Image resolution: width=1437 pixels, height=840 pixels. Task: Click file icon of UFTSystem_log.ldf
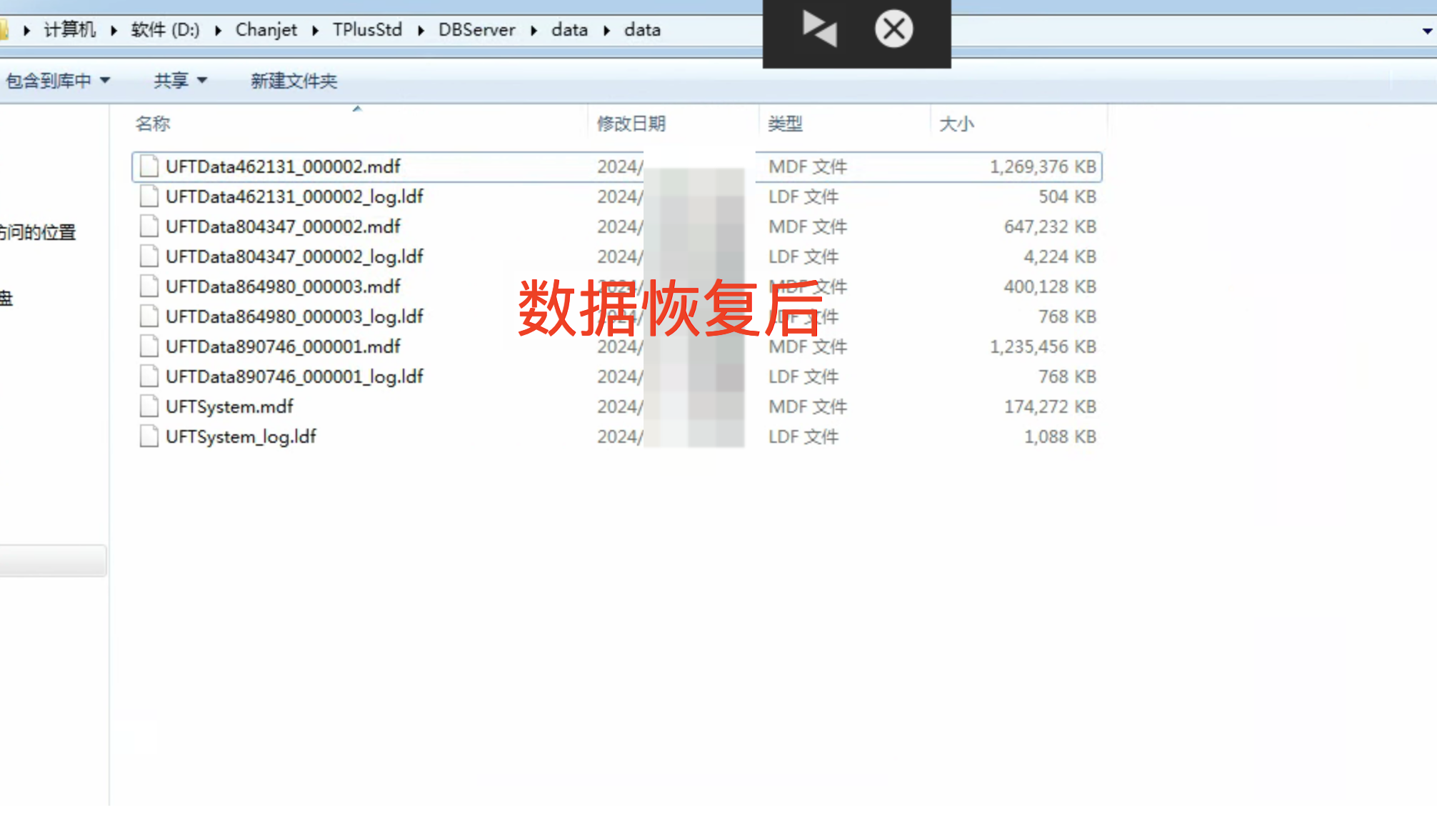[x=149, y=436]
